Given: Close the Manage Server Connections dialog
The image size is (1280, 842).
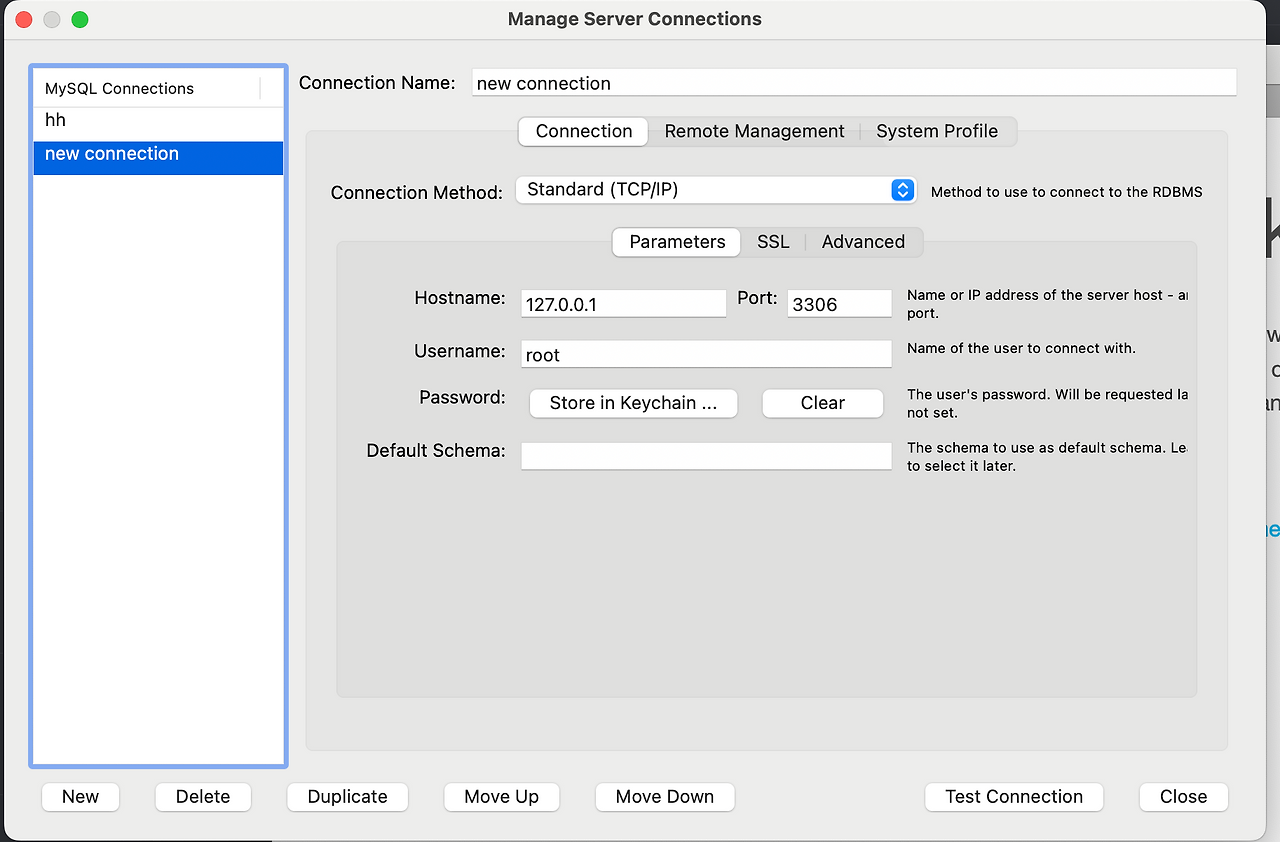Looking at the screenshot, I should 1184,797.
